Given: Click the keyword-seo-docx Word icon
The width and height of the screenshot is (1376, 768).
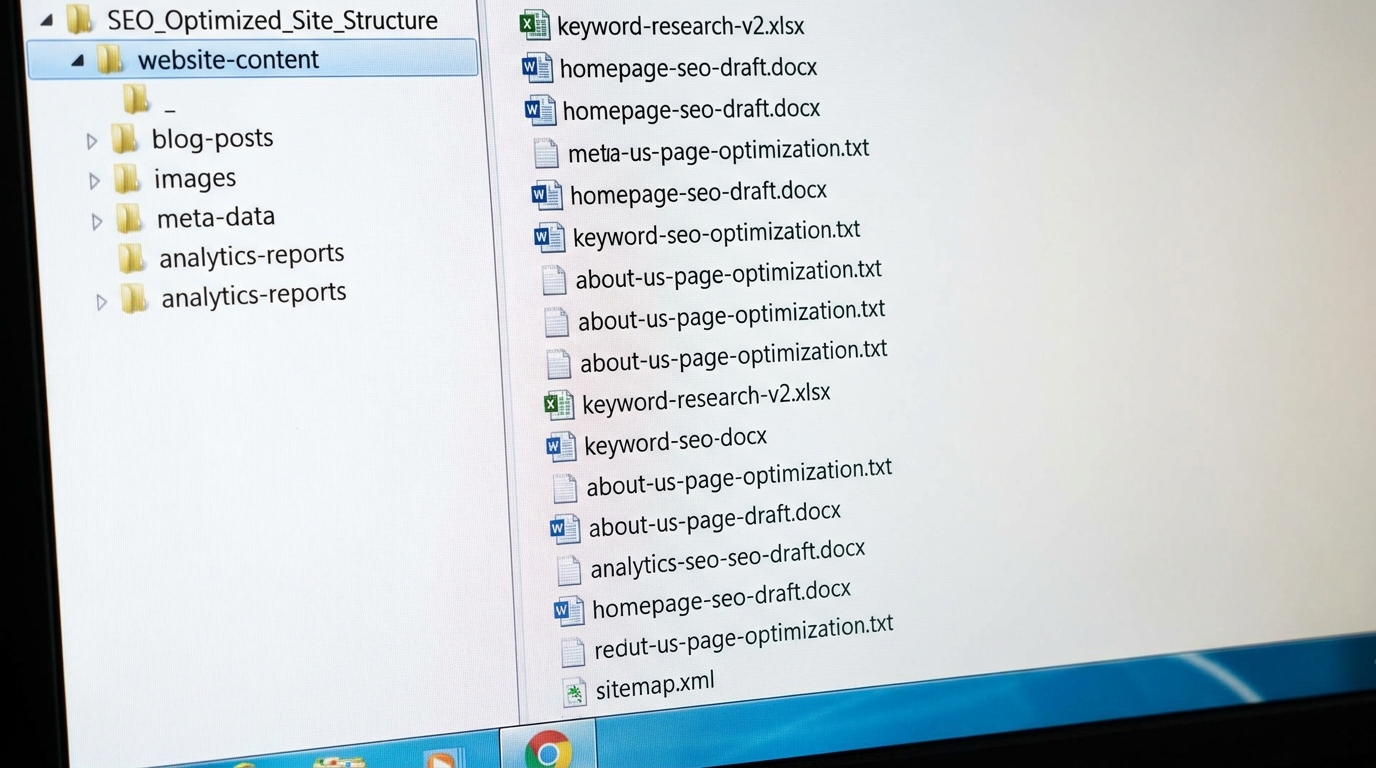Looking at the screenshot, I should [x=561, y=446].
